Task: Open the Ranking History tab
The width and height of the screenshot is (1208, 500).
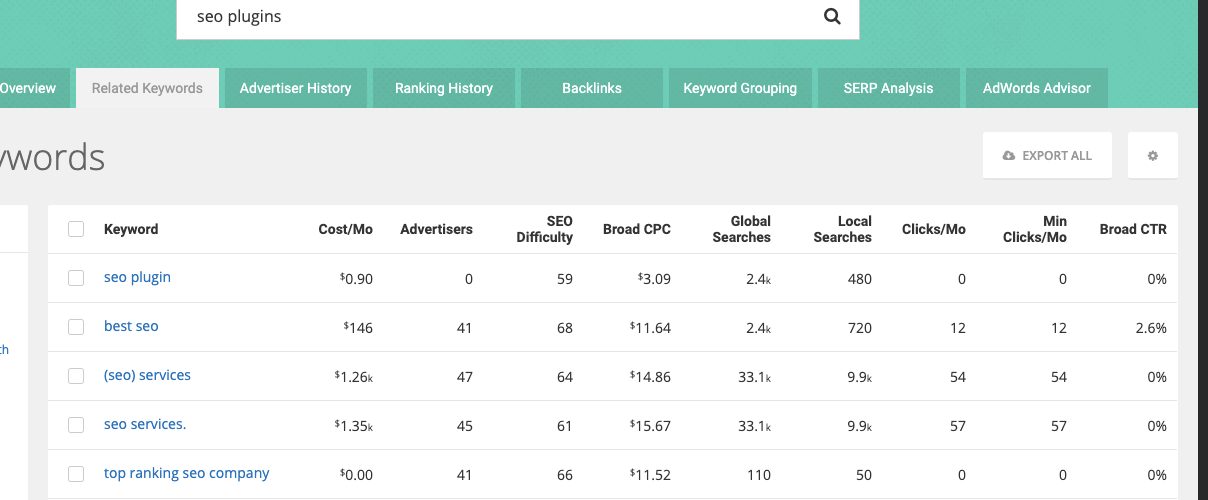Action: [x=444, y=88]
